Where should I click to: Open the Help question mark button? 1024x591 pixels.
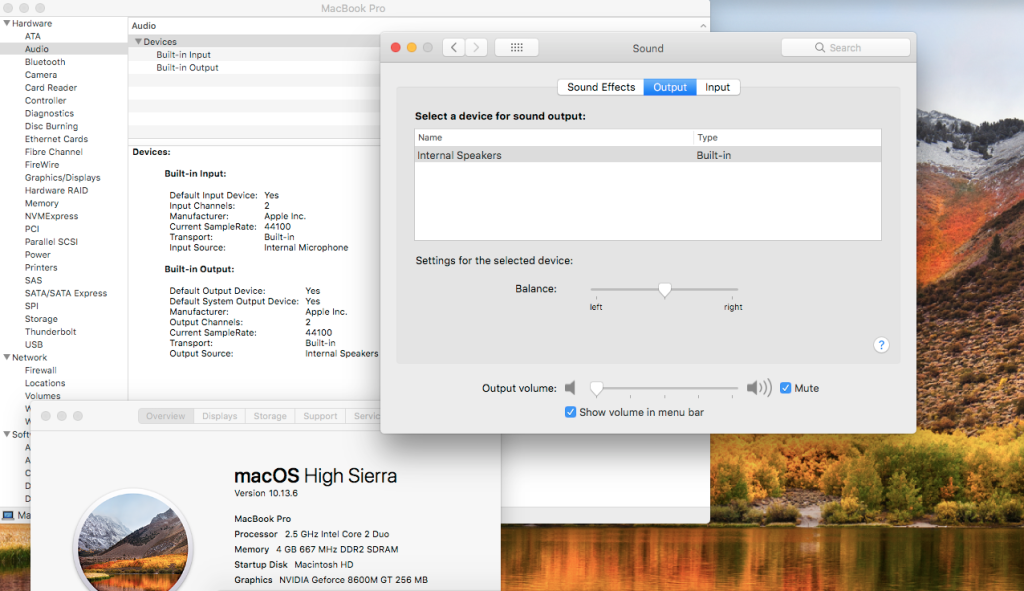(881, 345)
